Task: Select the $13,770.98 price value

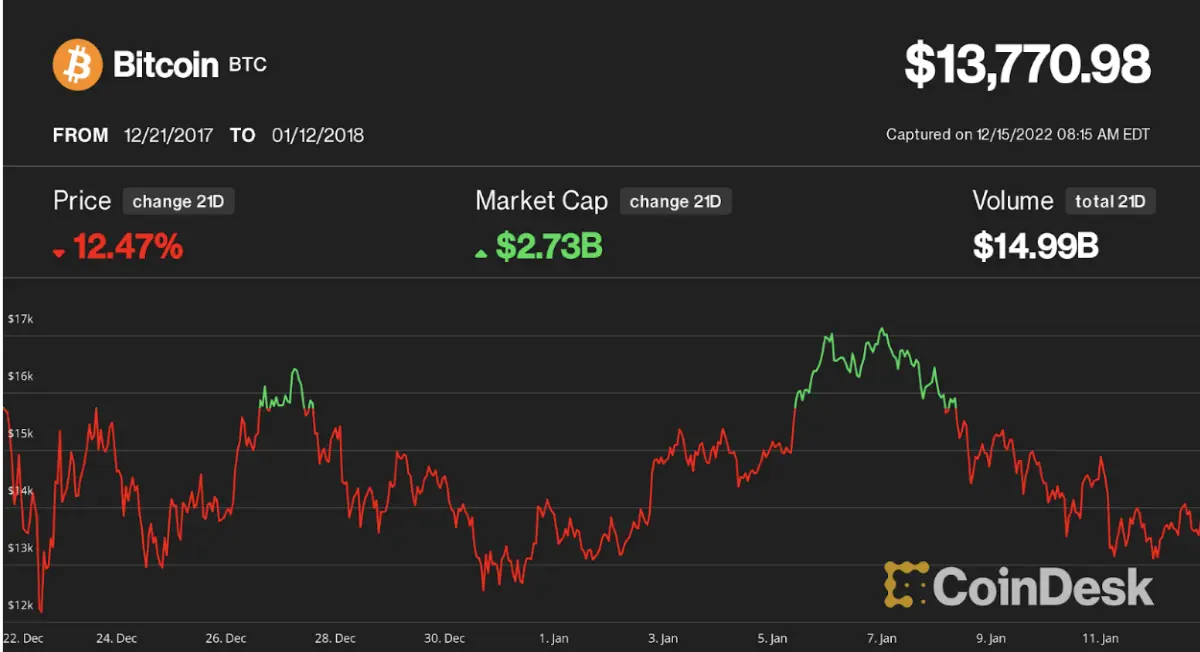Action: pos(1028,65)
